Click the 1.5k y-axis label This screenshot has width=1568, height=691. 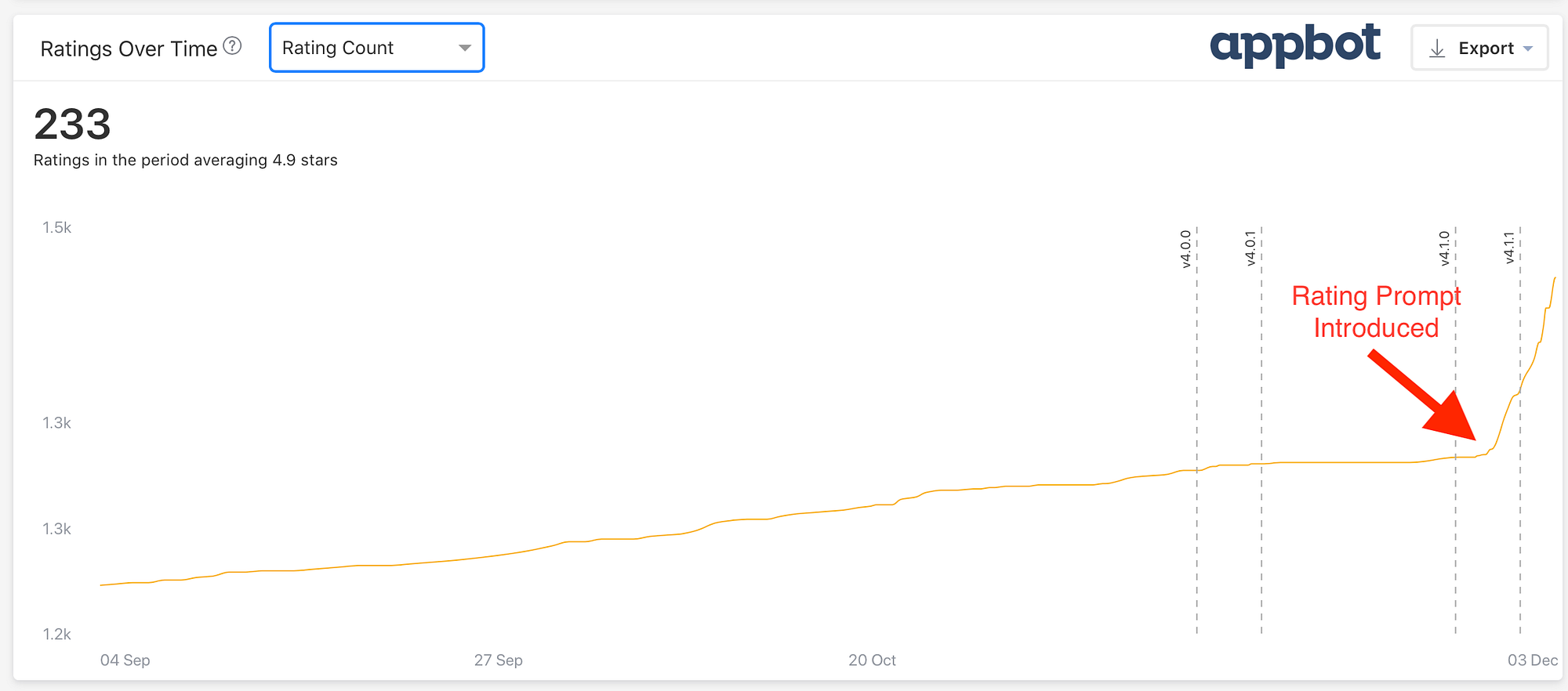point(56,228)
